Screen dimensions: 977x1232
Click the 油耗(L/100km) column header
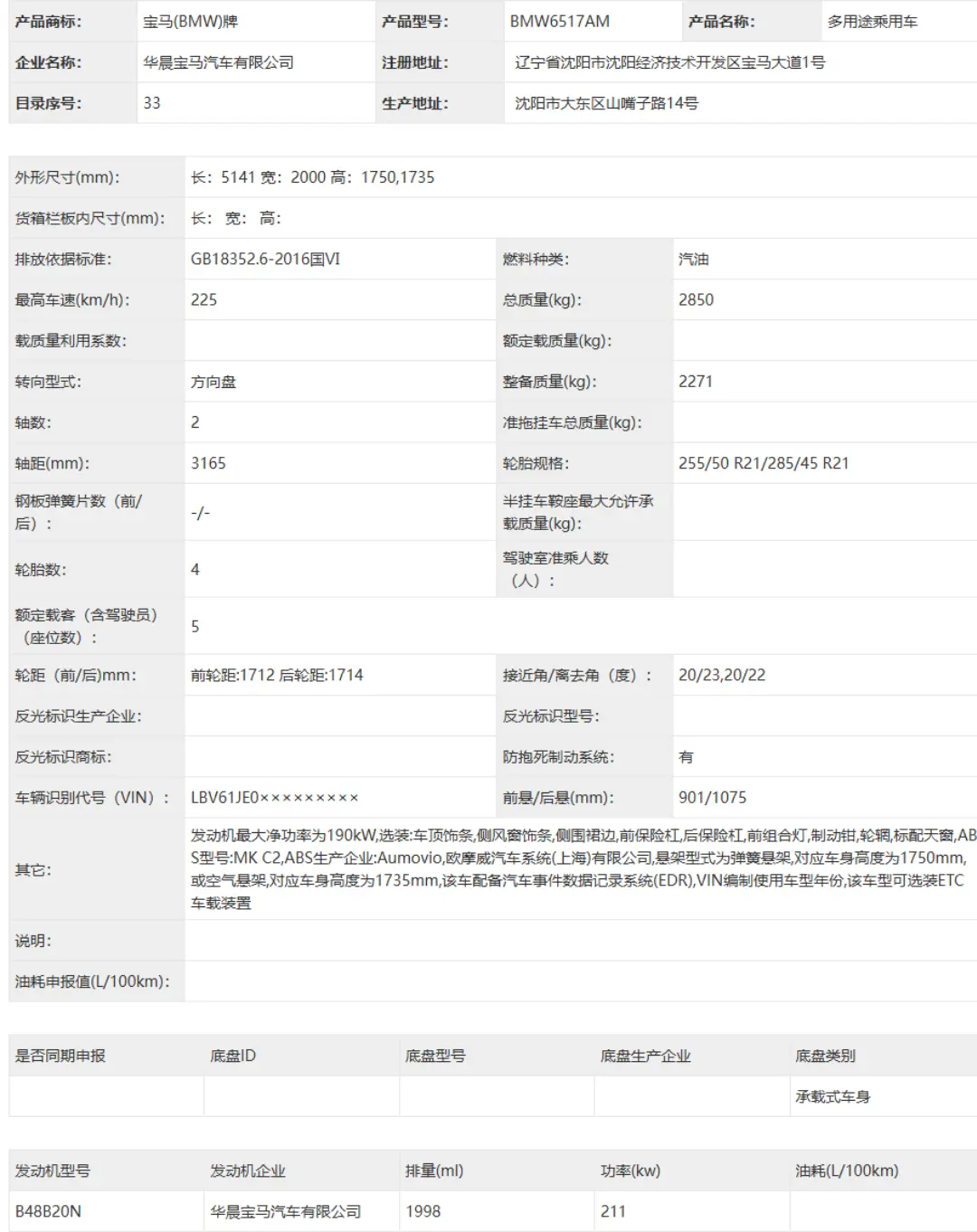click(x=847, y=1170)
